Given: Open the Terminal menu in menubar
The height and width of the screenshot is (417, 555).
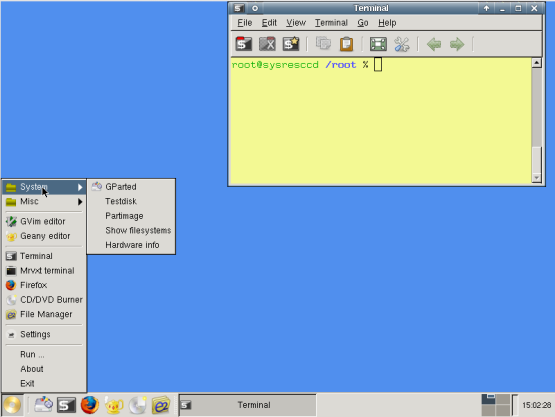Looking at the screenshot, I should pyautogui.click(x=331, y=23).
